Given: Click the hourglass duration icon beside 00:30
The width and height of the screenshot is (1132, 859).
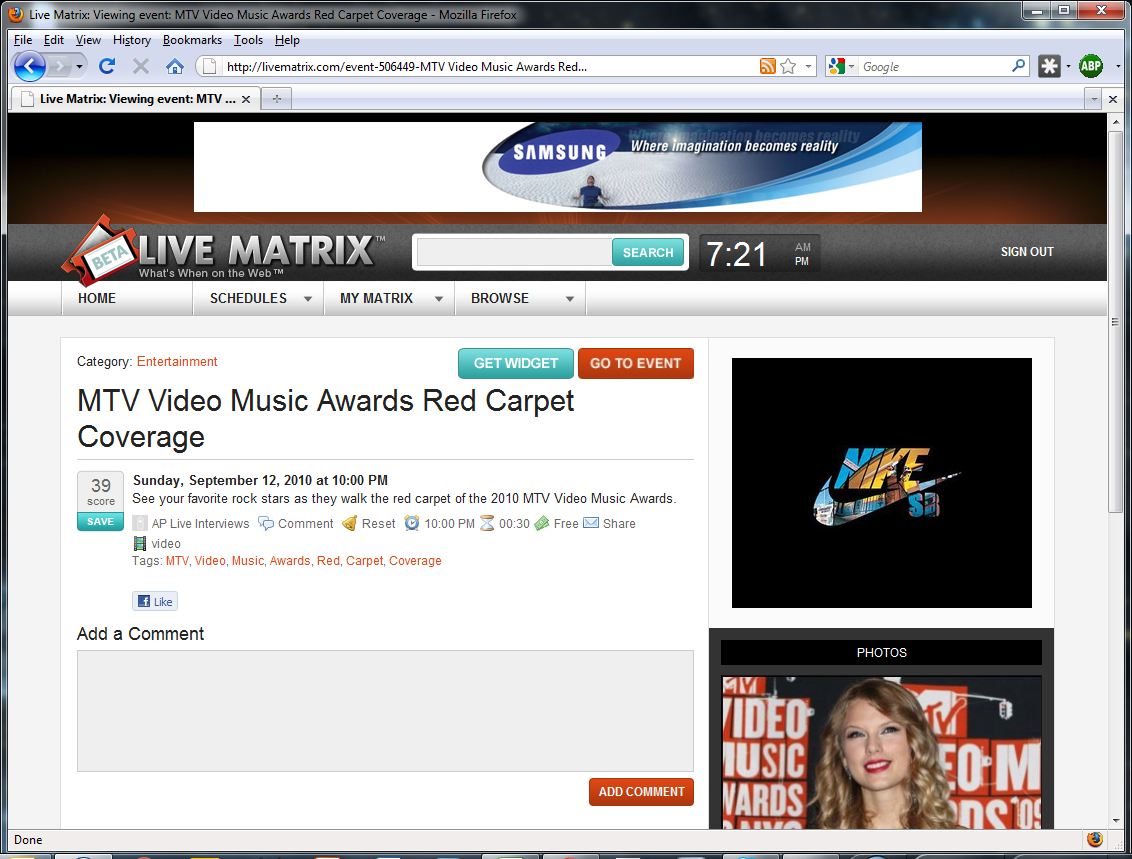Looking at the screenshot, I should [487, 523].
